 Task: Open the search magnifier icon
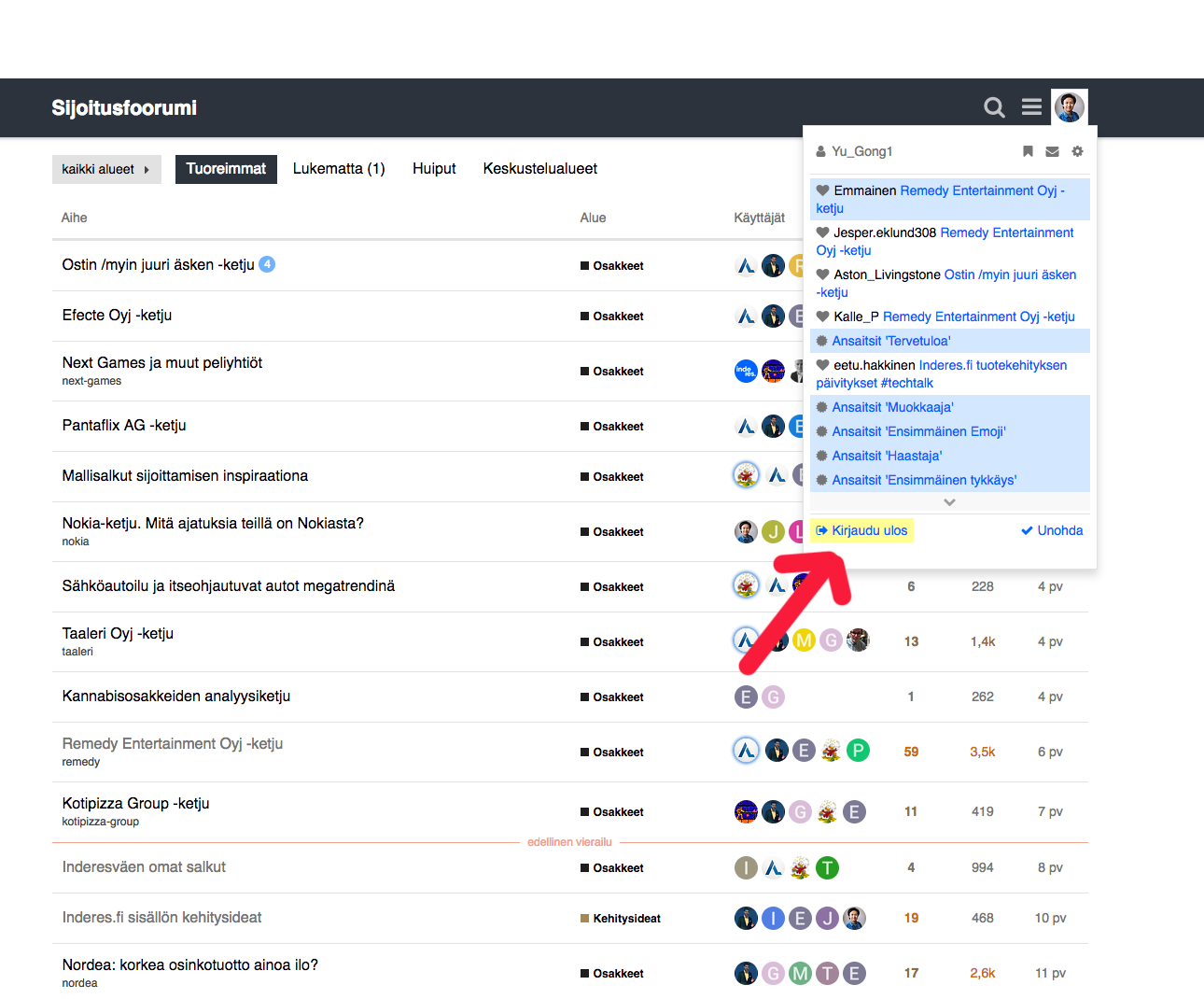coord(994,108)
